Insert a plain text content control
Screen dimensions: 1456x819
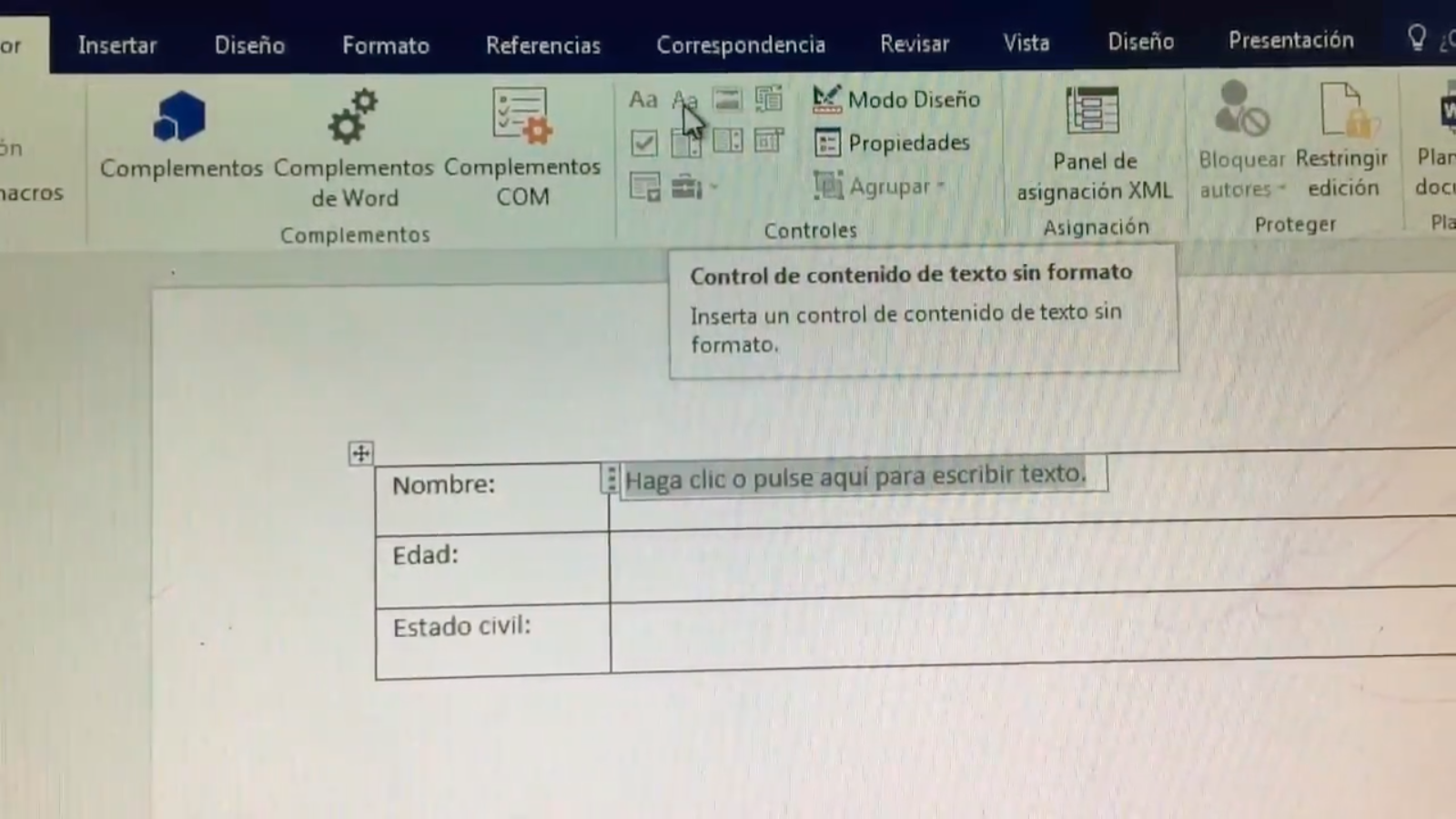[x=683, y=99]
